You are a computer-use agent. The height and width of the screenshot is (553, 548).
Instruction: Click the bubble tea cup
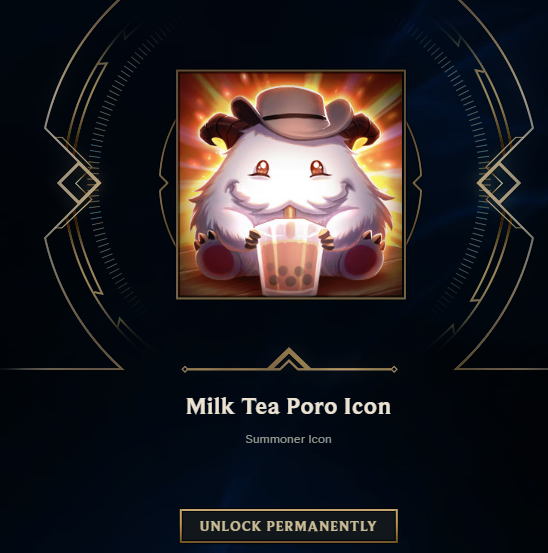click(x=290, y=257)
